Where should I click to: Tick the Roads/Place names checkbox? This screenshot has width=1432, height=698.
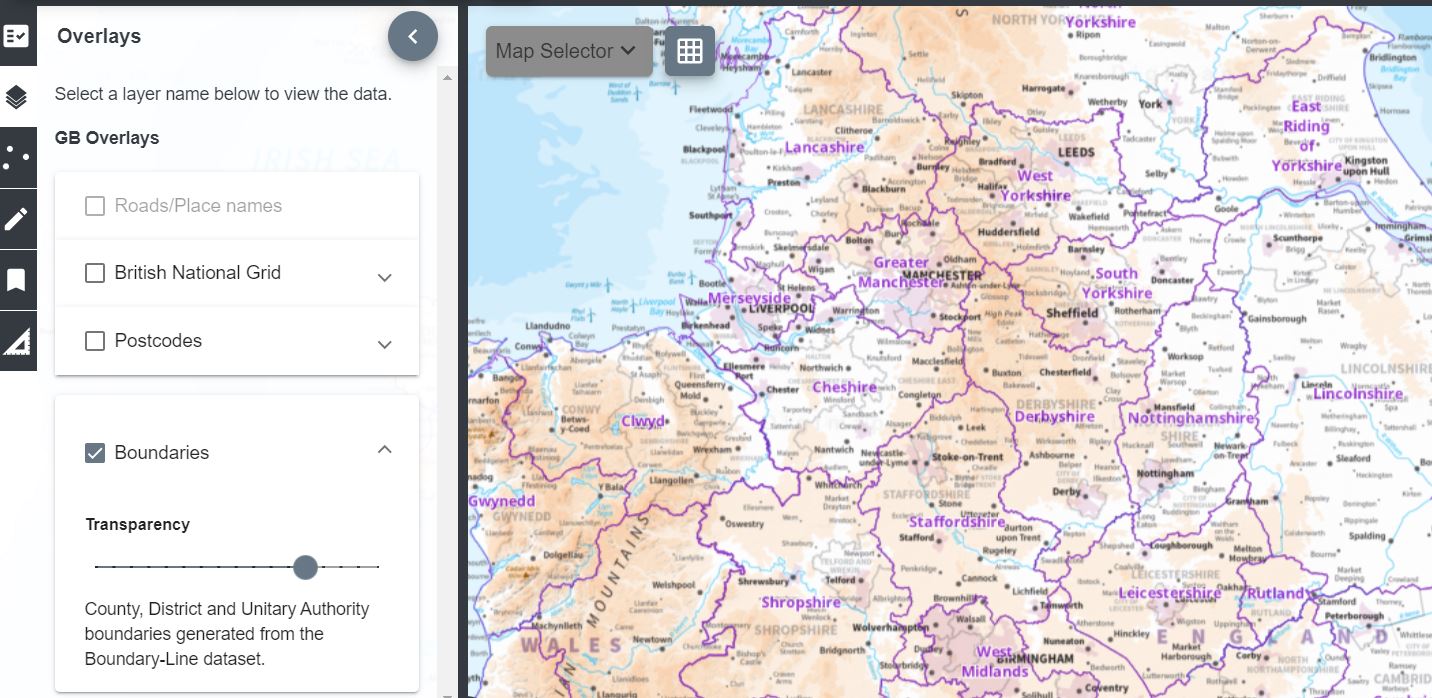[95, 206]
